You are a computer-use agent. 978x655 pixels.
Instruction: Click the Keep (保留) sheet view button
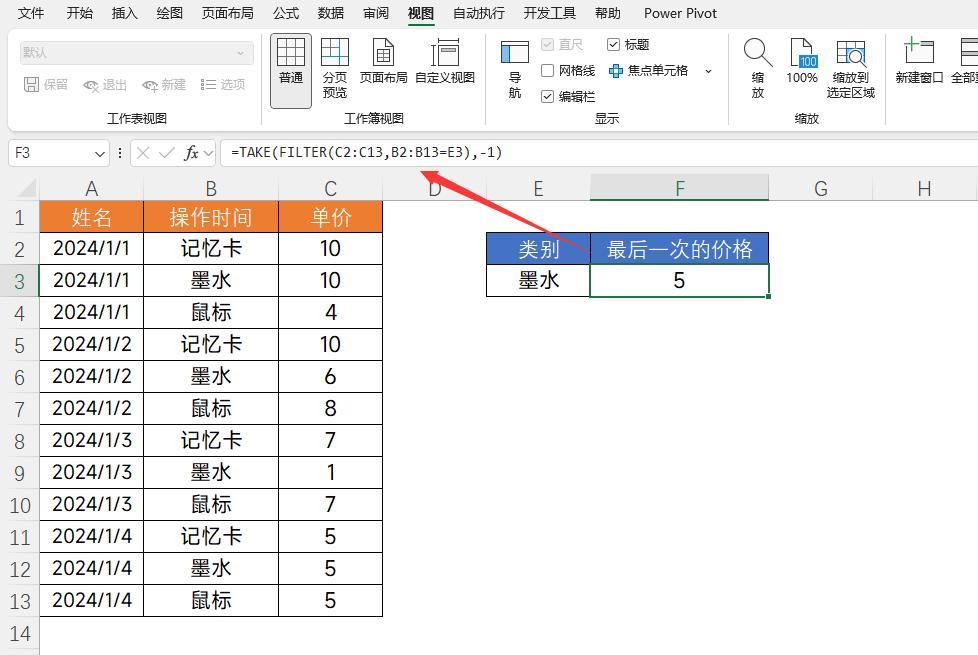click(x=46, y=84)
